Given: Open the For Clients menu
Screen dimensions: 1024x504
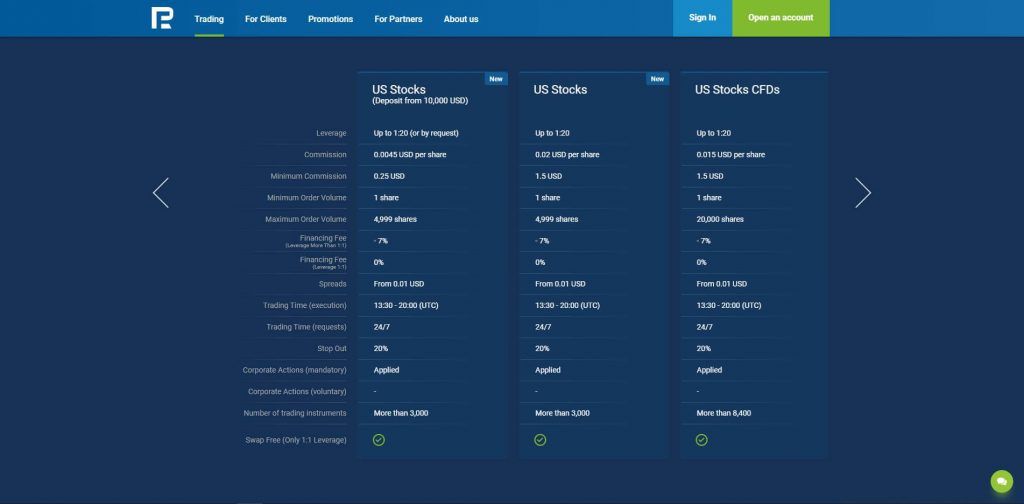Looking at the screenshot, I should (x=266, y=19).
